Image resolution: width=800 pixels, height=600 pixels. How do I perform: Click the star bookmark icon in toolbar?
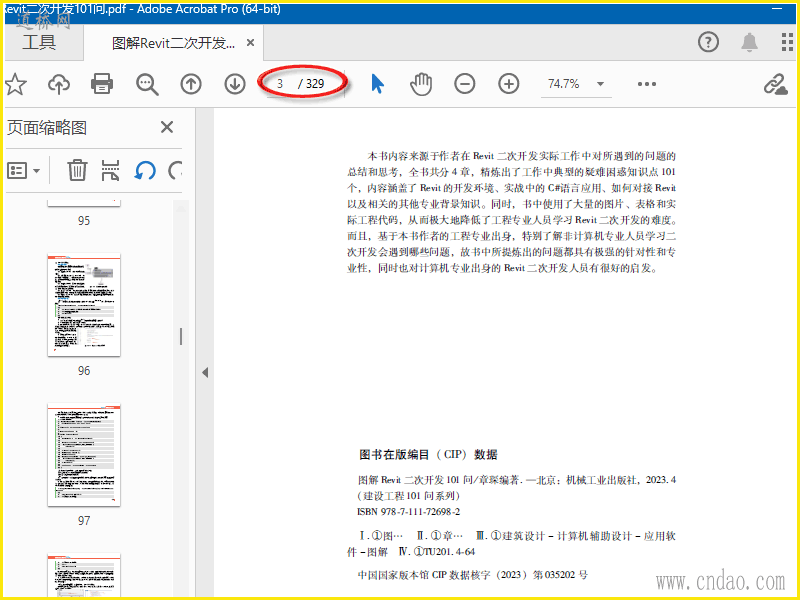click(x=15, y=84)
